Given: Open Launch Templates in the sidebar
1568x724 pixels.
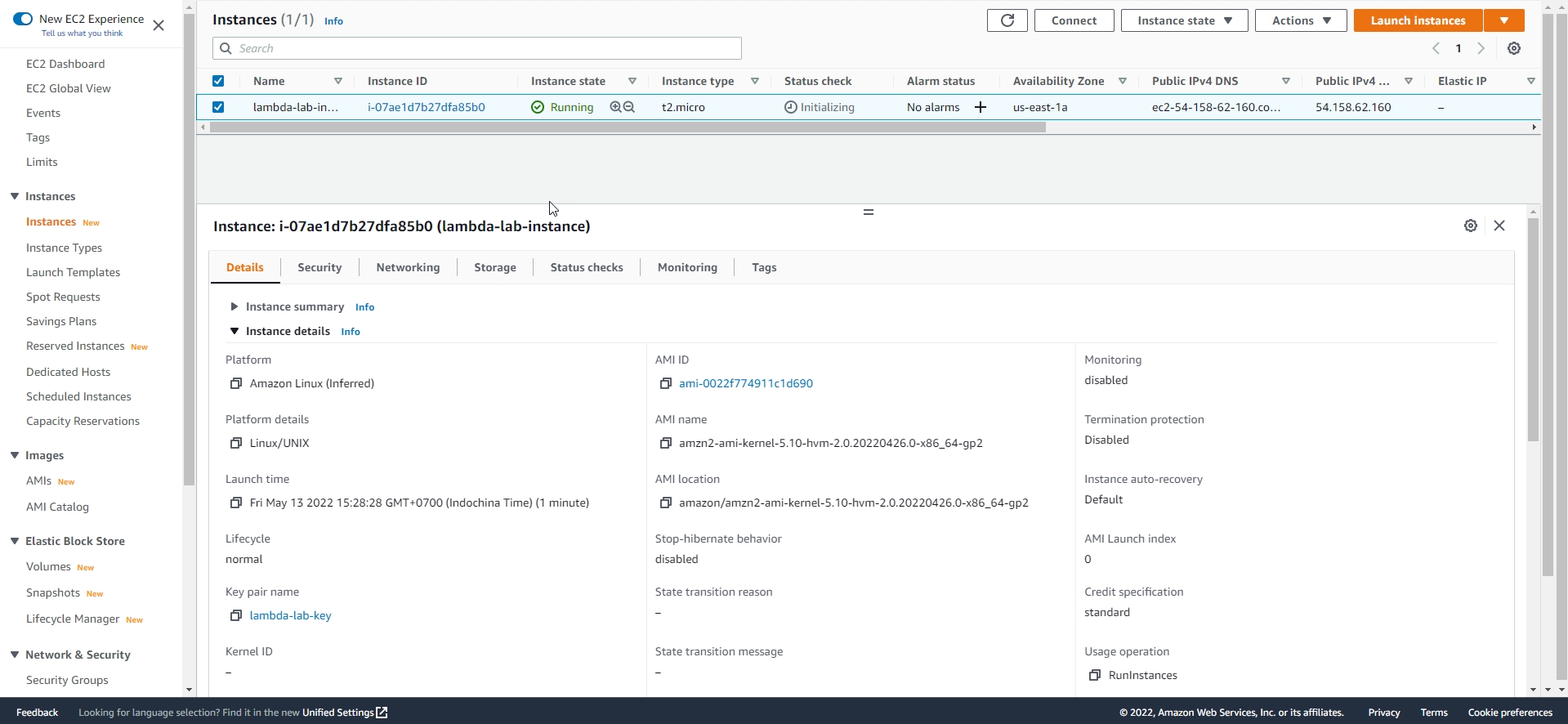Looking at the screenshot, I should (x=73, y=272).
